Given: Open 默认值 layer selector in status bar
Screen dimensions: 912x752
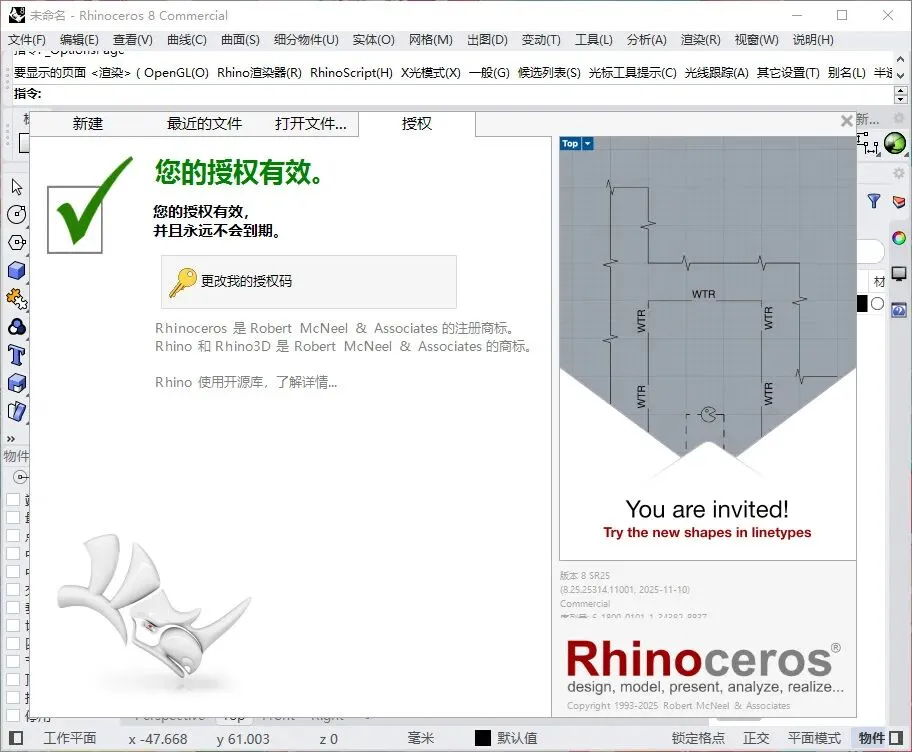Looking at the screenshot, I should tap(517, 738).
